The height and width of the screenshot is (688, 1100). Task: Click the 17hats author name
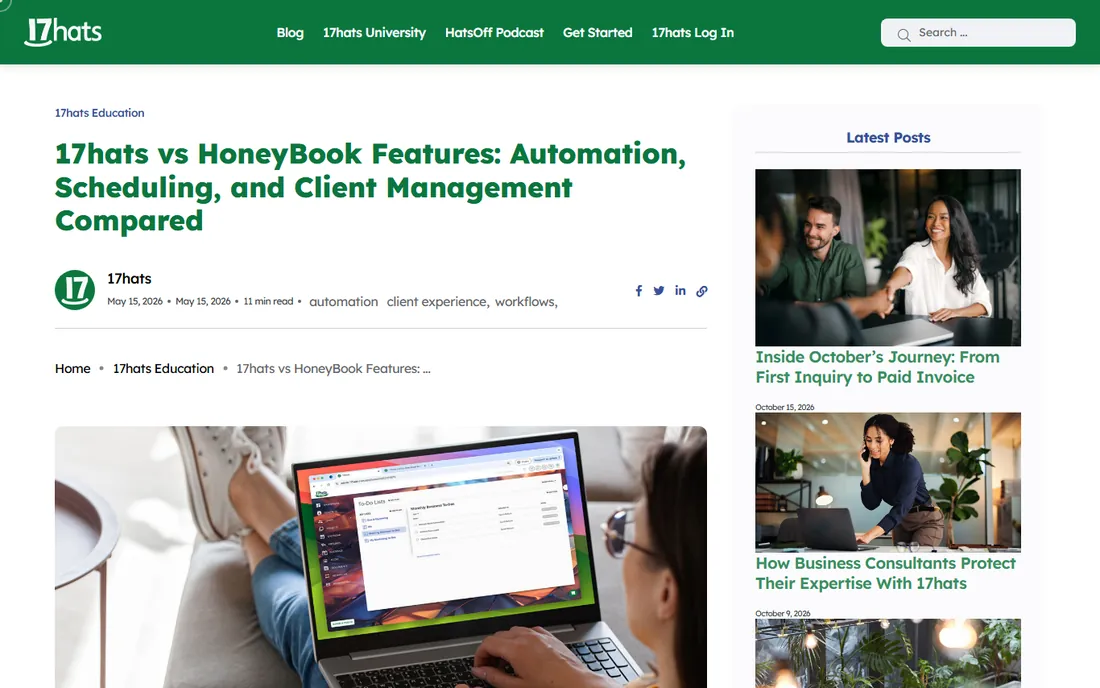tap(129, 278)
